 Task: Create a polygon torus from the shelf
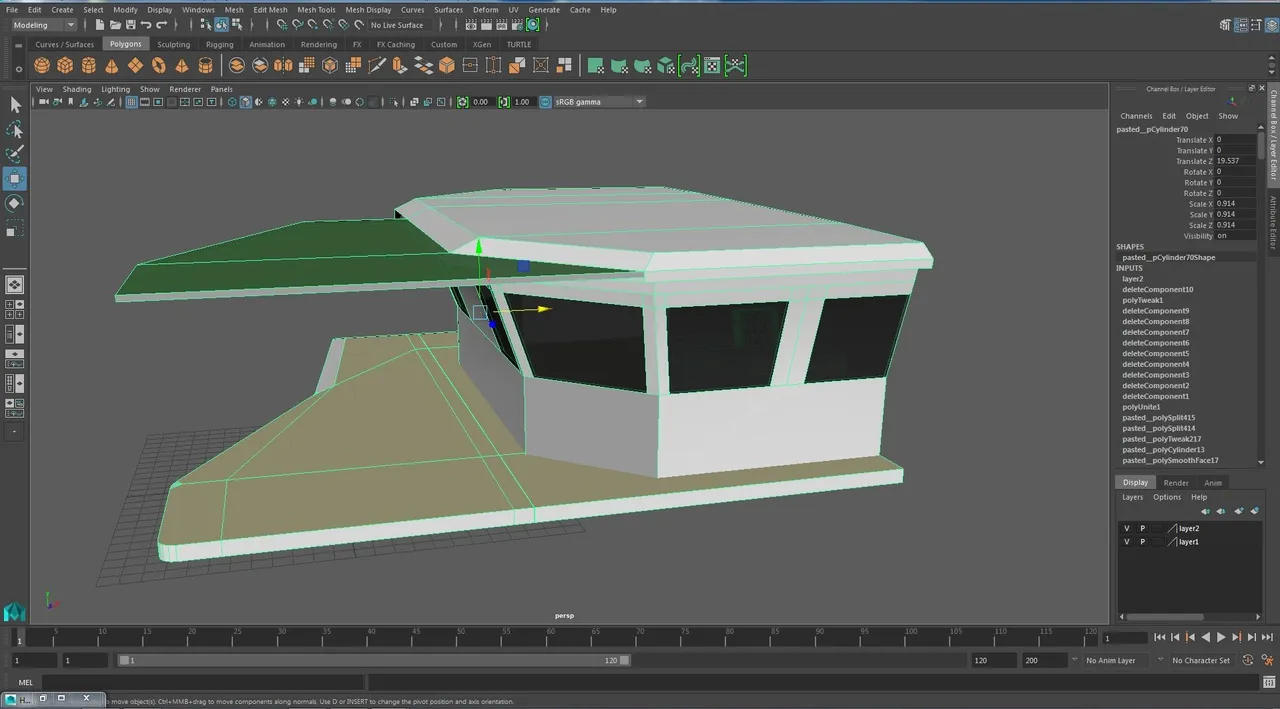pyautogui.click(x=158, y=66)
